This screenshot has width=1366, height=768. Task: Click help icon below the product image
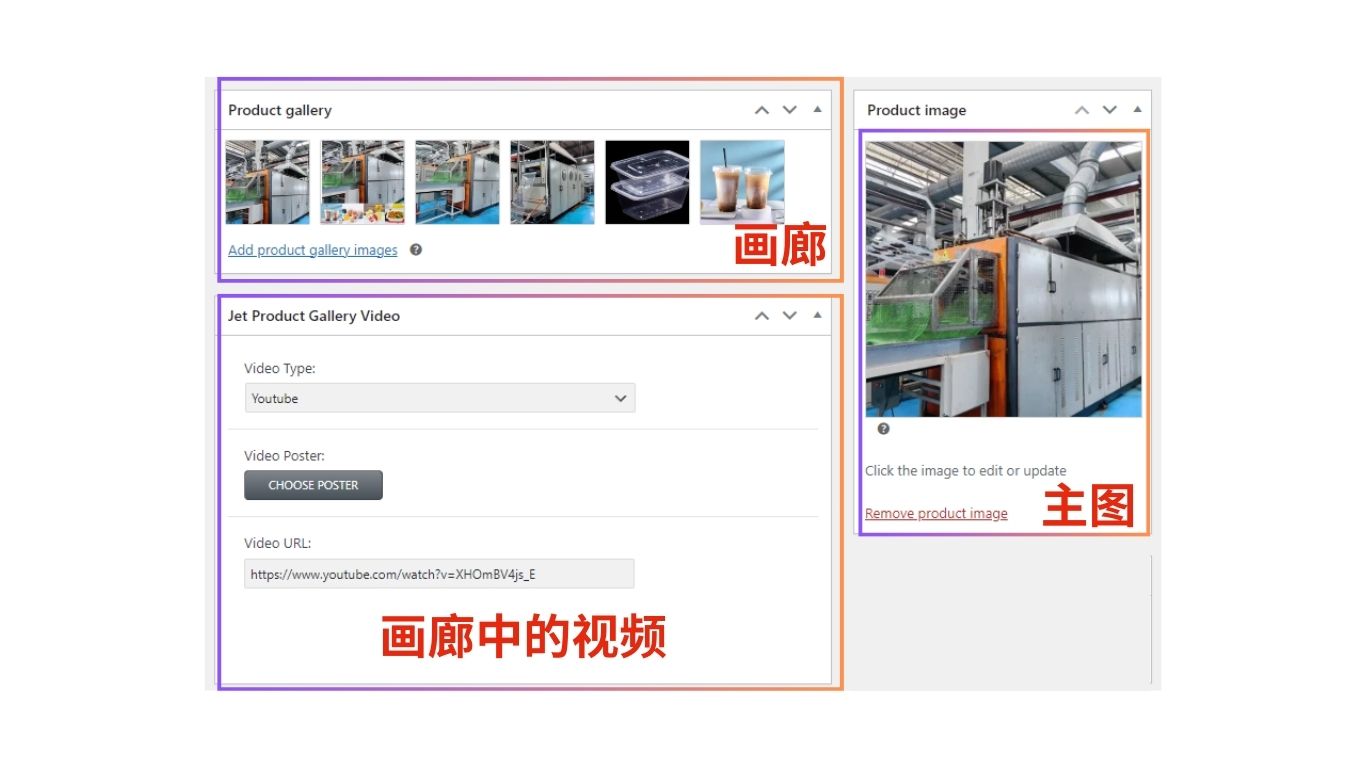coord(883,429)
